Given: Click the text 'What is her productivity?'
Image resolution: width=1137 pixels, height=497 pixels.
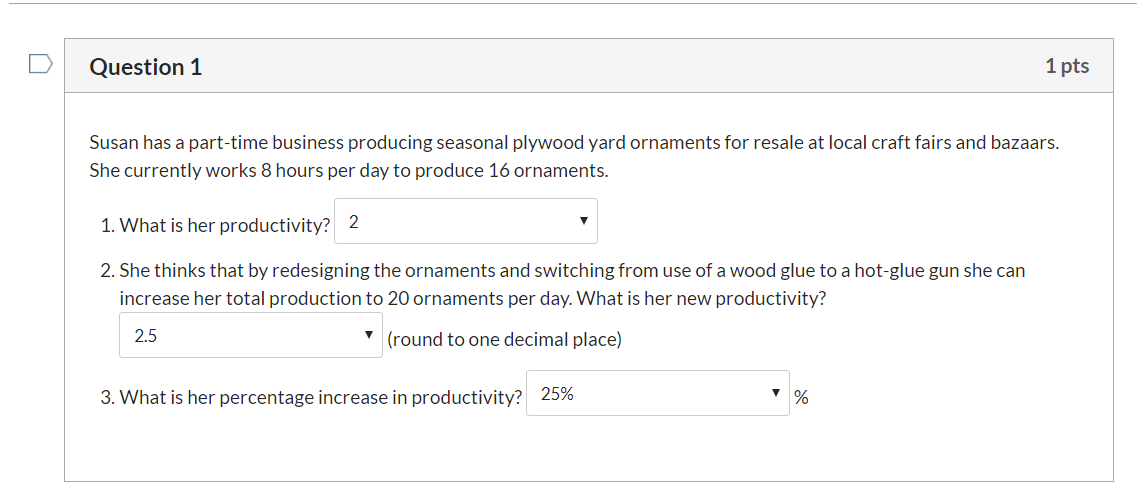Looking at the screenshot, I should click(225, 226).
